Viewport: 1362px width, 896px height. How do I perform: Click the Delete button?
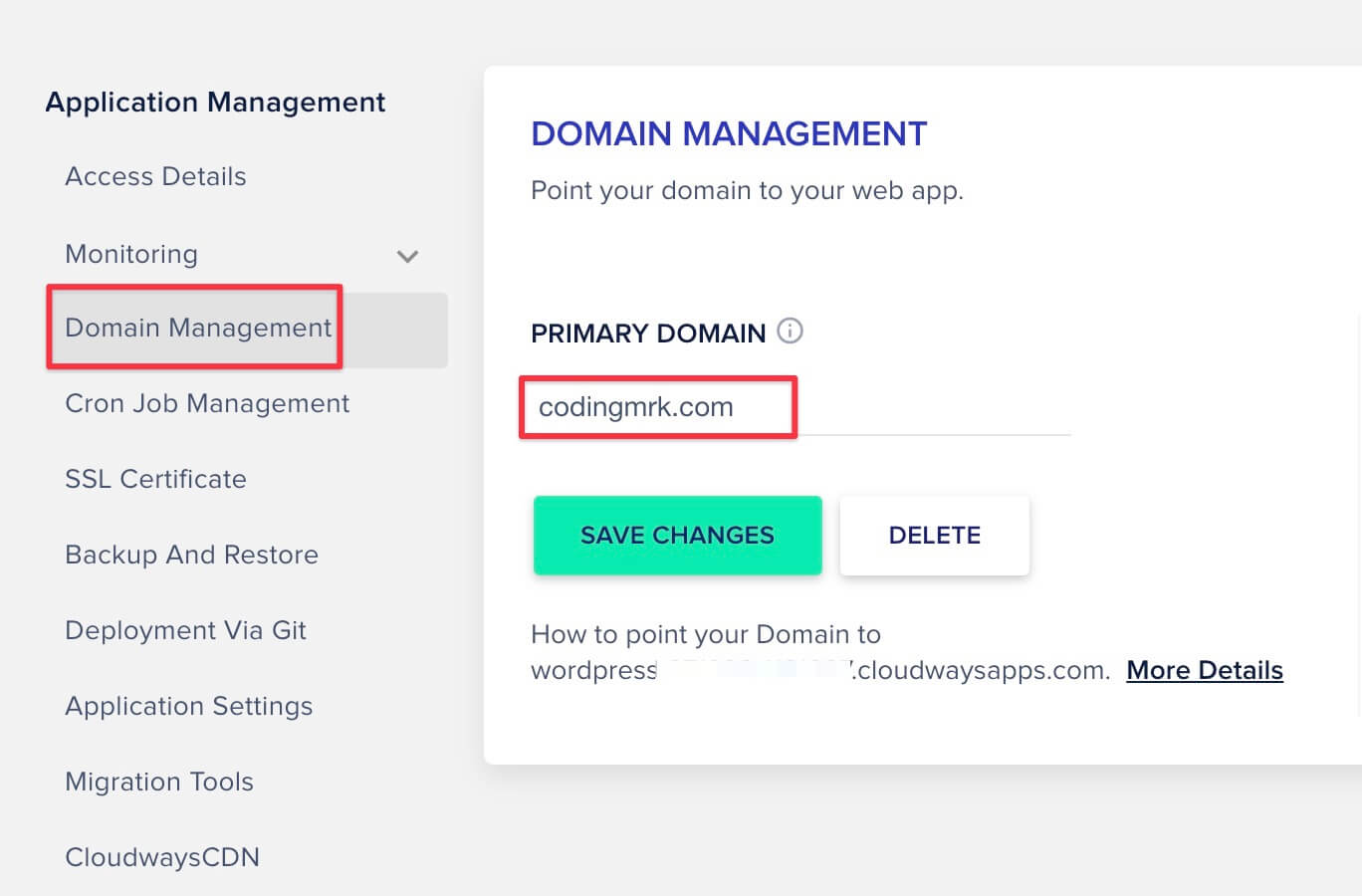[x=935, y=536]
